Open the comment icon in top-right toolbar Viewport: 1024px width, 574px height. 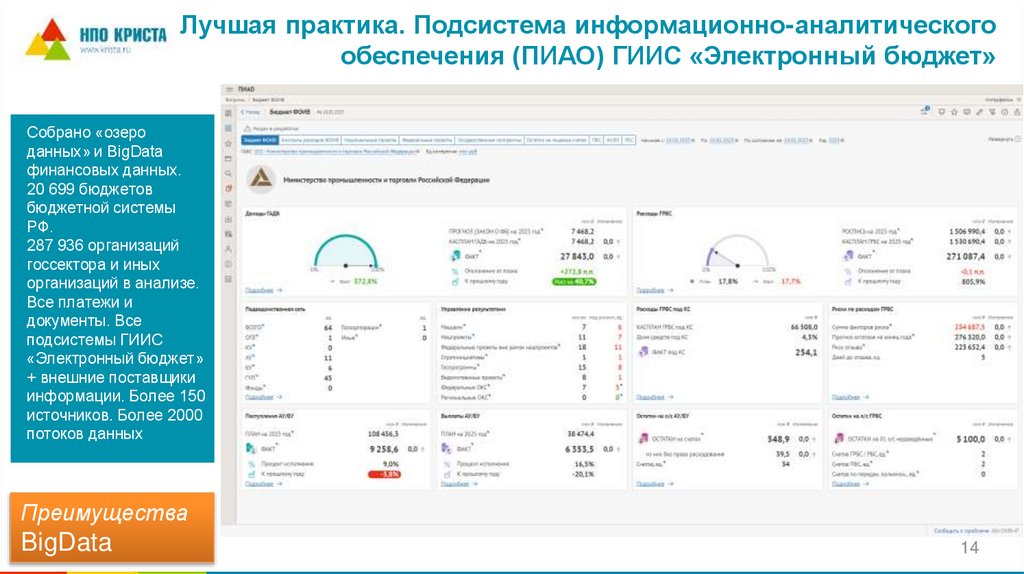(x=967, y=112)
